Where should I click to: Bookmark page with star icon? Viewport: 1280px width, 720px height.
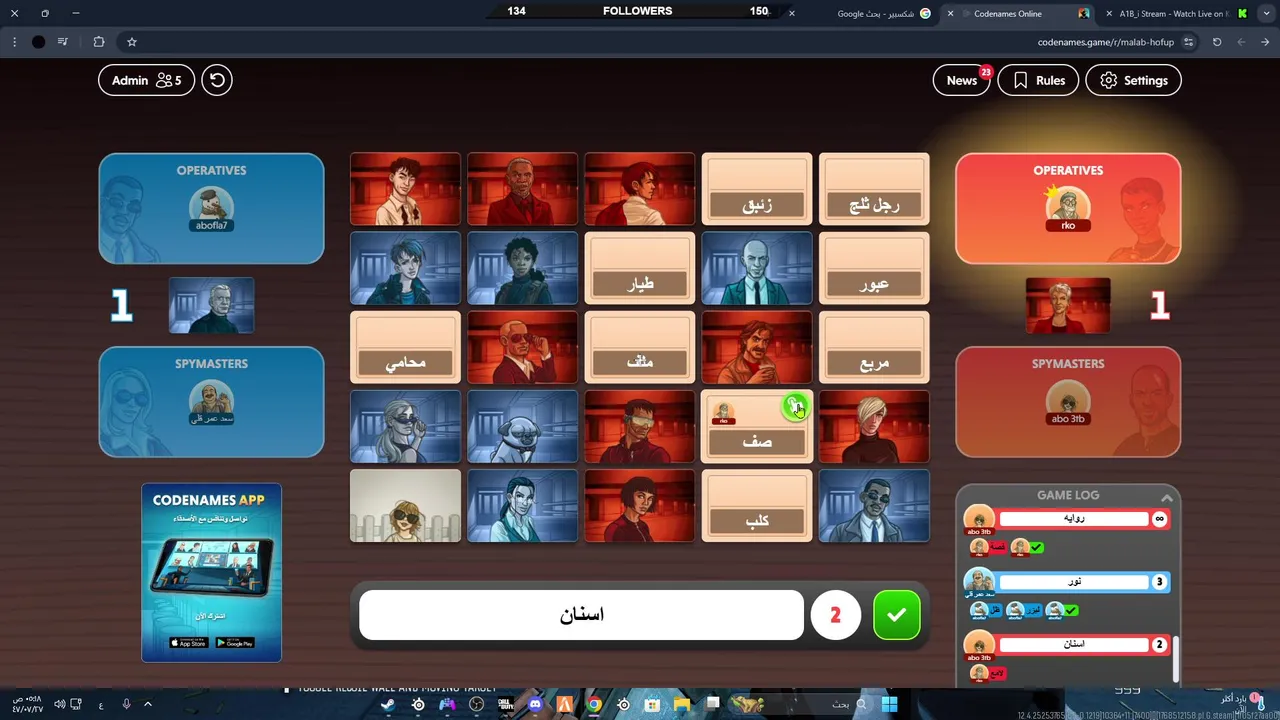tap(131, 42)
